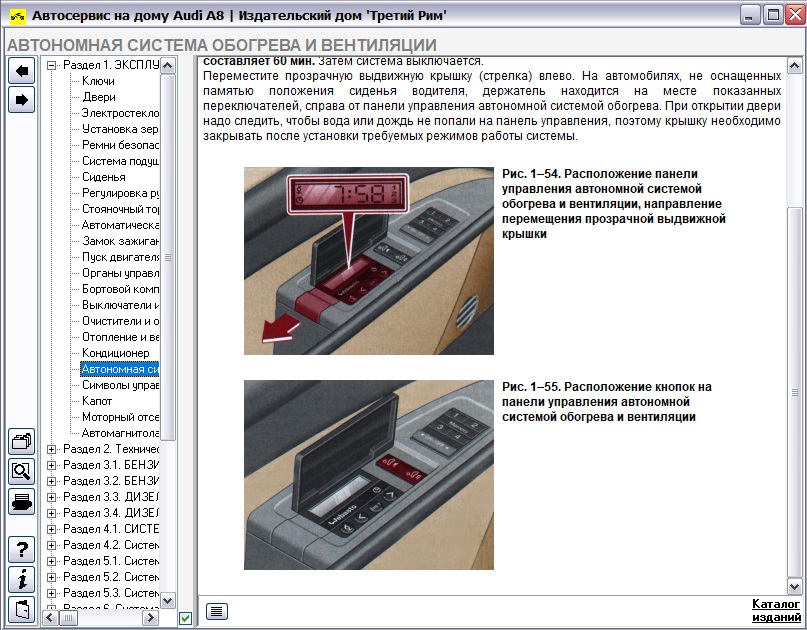The height and width of the screenshot is (630, 807).
Task: Expand the Раздел 5.1 tree node
Action: (51, 561)
